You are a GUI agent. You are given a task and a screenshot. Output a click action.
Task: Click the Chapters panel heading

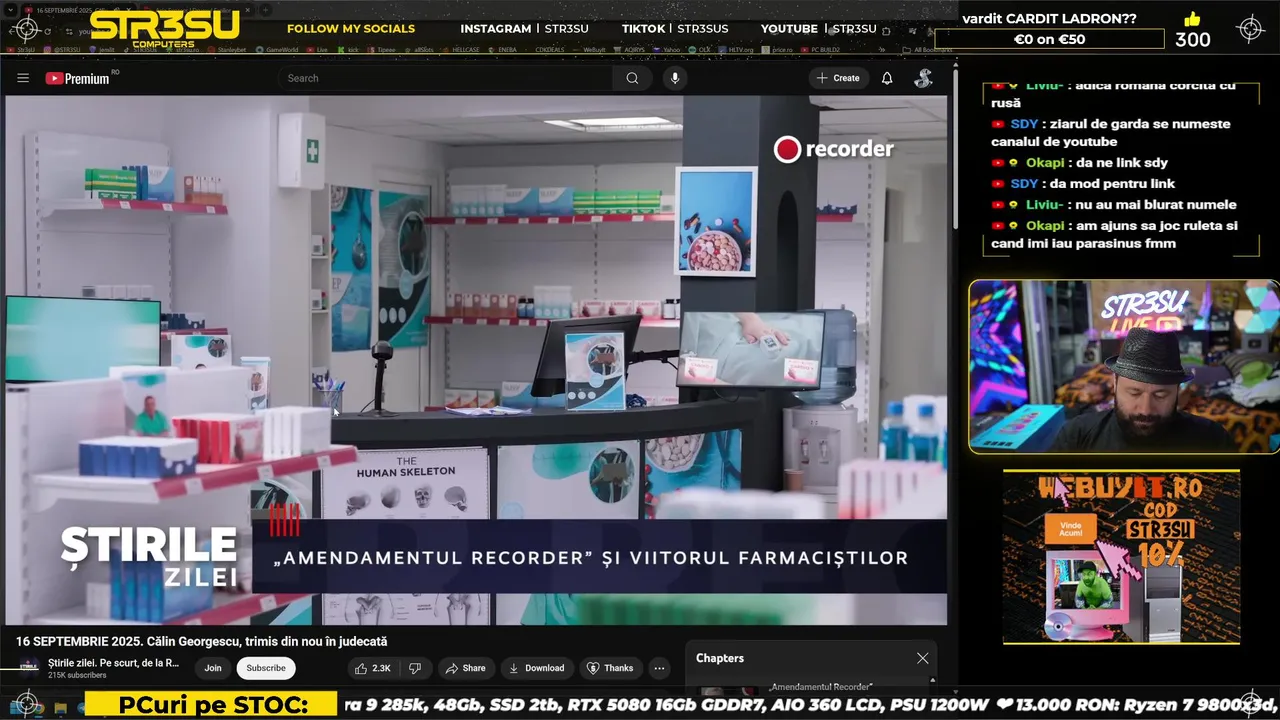[x=720, y=658]
